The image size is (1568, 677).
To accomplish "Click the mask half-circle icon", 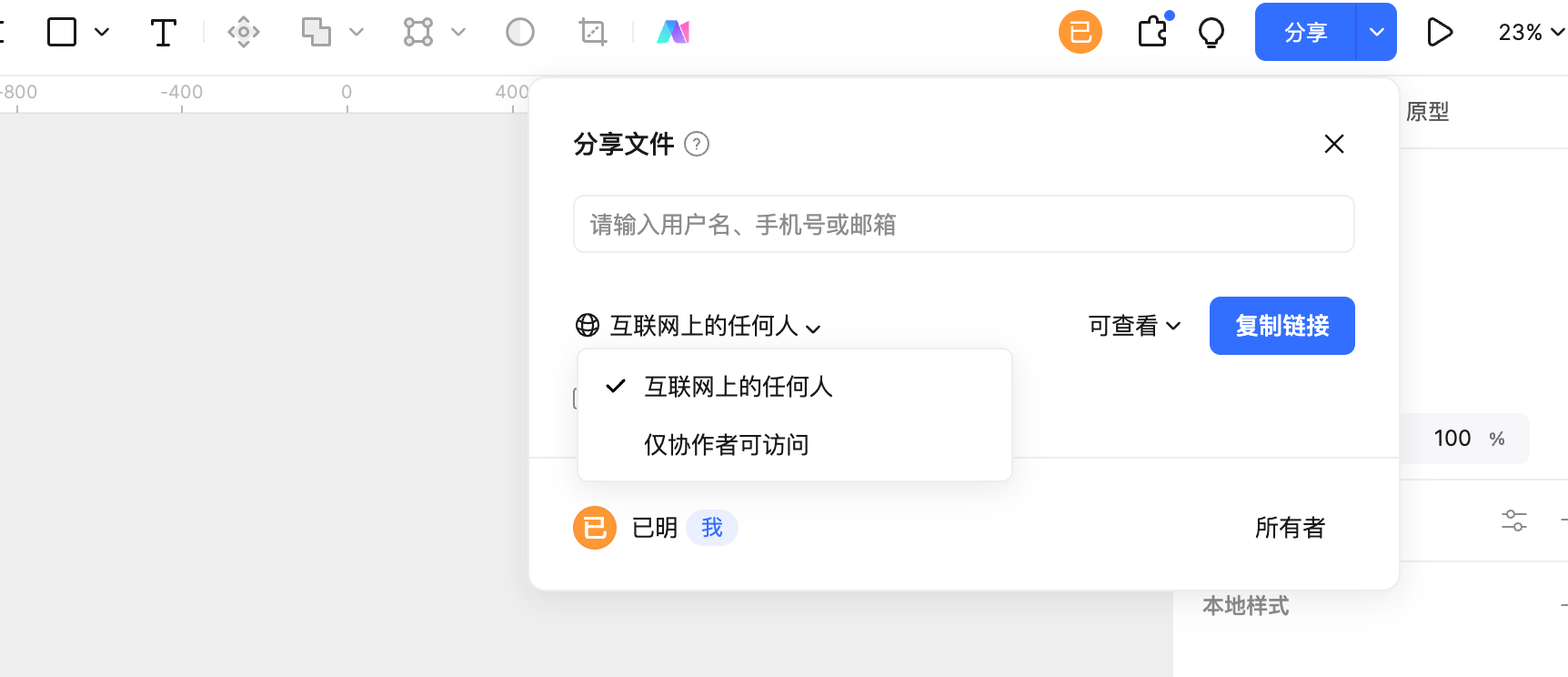I will (x=520, y=33).
